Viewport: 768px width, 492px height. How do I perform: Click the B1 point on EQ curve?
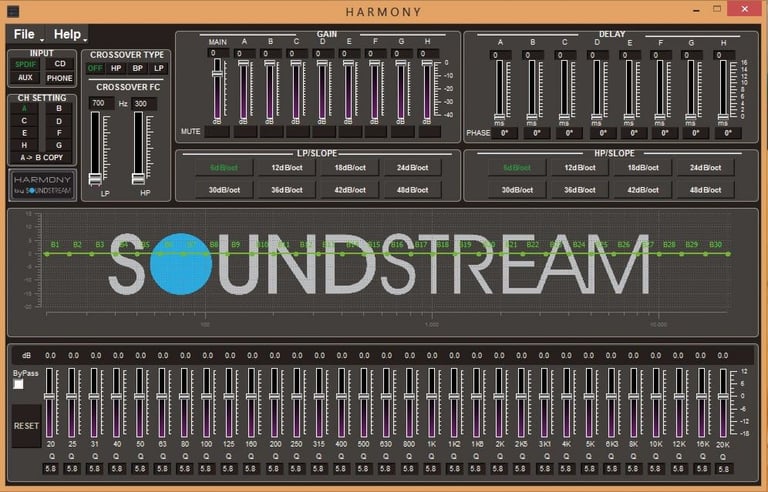tap(47, 254)
